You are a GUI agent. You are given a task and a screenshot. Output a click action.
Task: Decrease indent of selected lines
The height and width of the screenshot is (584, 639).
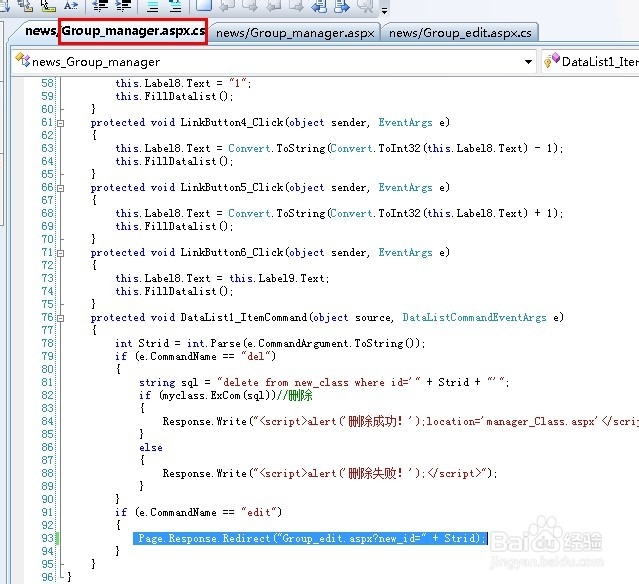click(100, 5)
